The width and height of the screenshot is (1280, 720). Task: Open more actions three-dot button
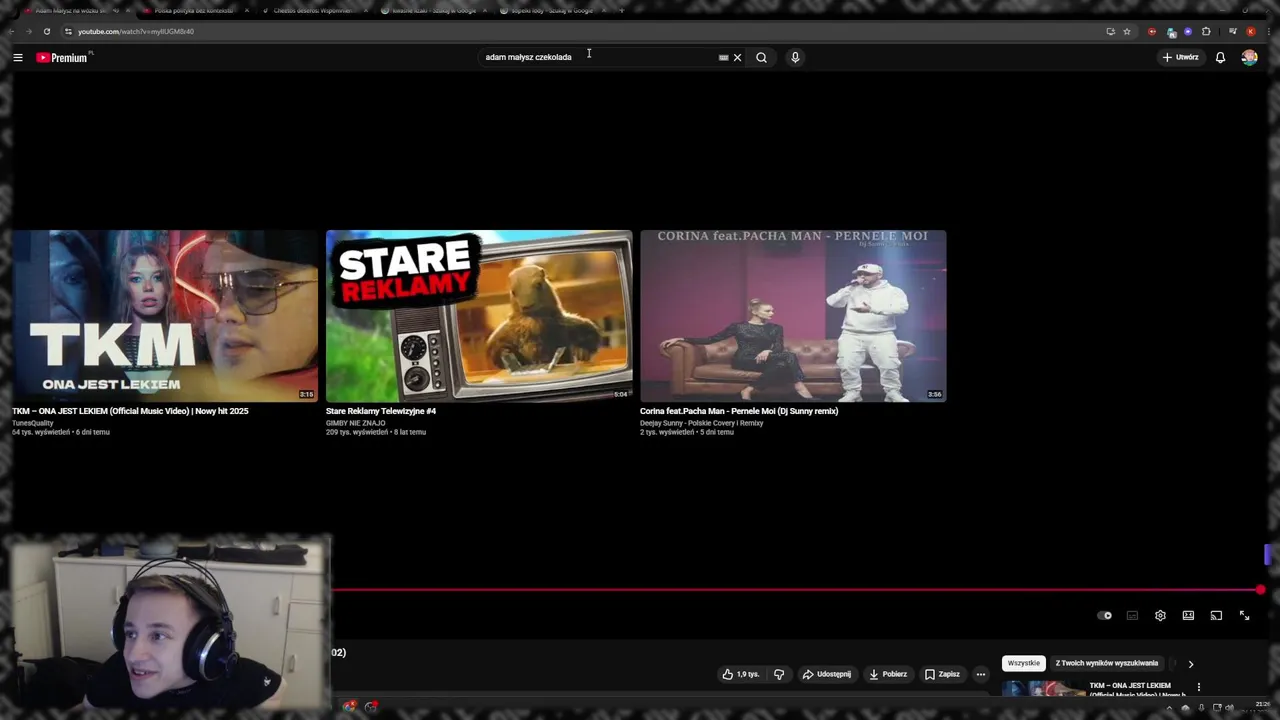tap(981, 674)
